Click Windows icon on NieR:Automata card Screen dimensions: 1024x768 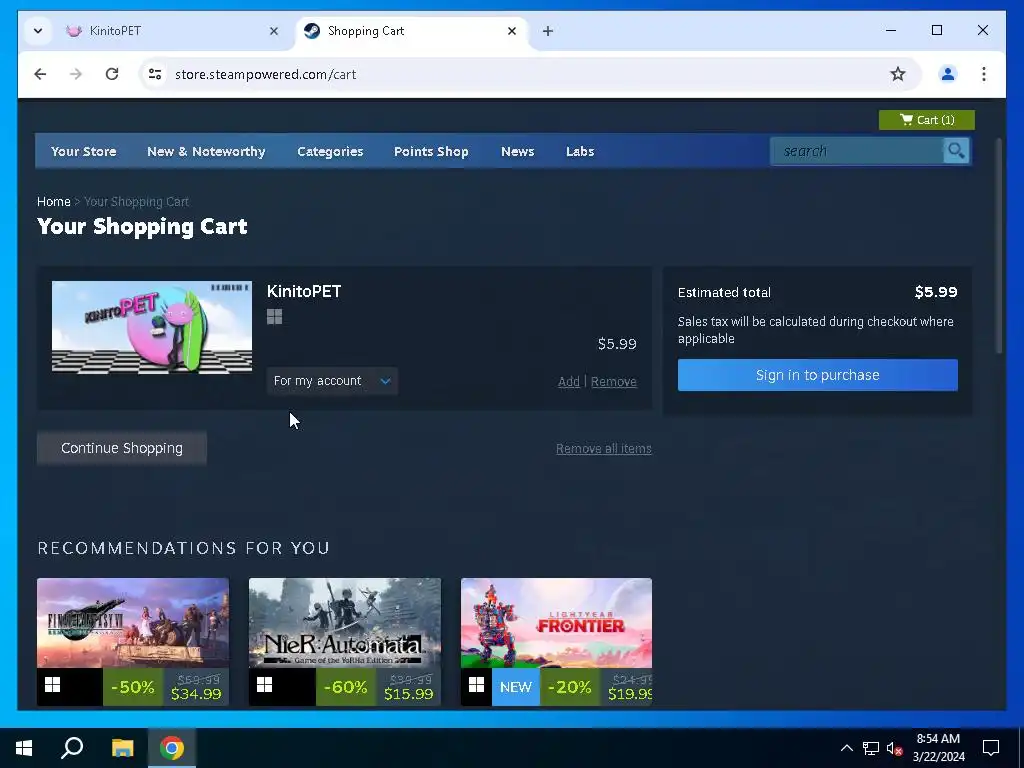264,684
